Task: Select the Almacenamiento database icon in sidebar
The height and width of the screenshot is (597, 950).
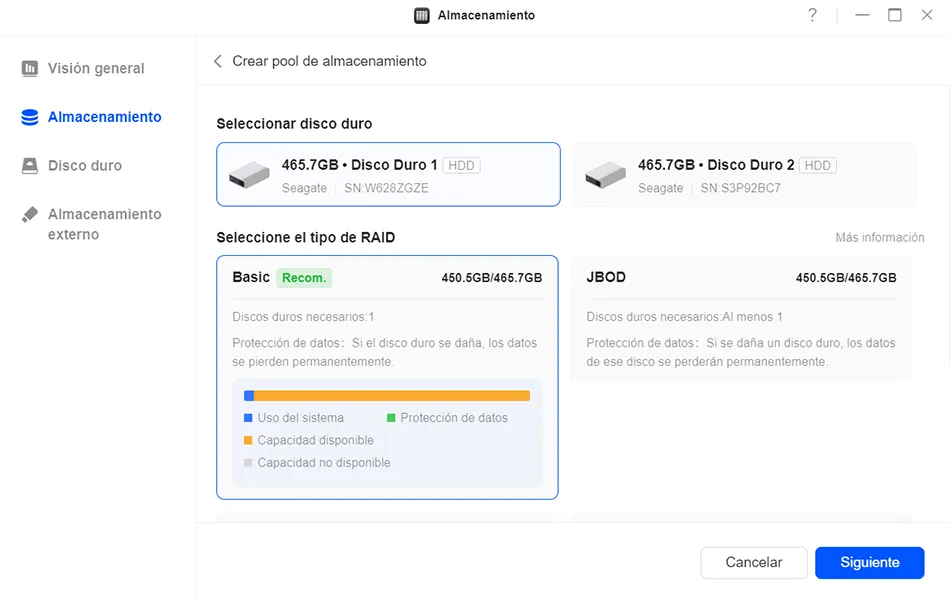Action: coord(30,117)
